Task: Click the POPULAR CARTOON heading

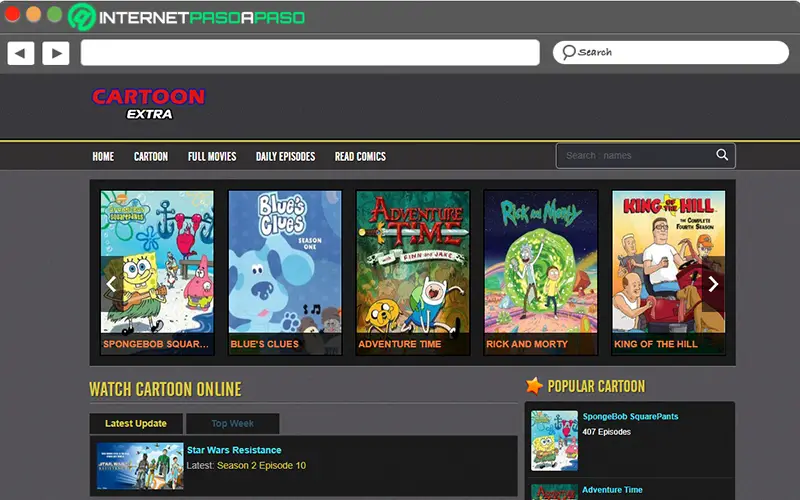Action: [596, 386]
